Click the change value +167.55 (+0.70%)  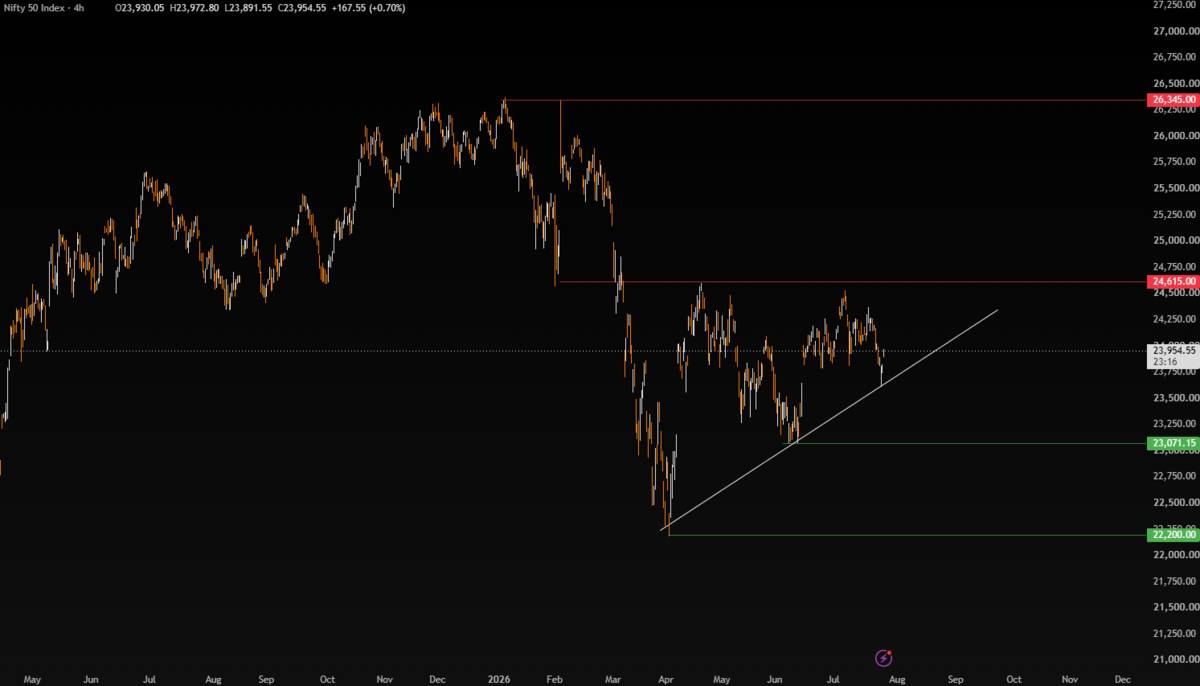(368, 7)
